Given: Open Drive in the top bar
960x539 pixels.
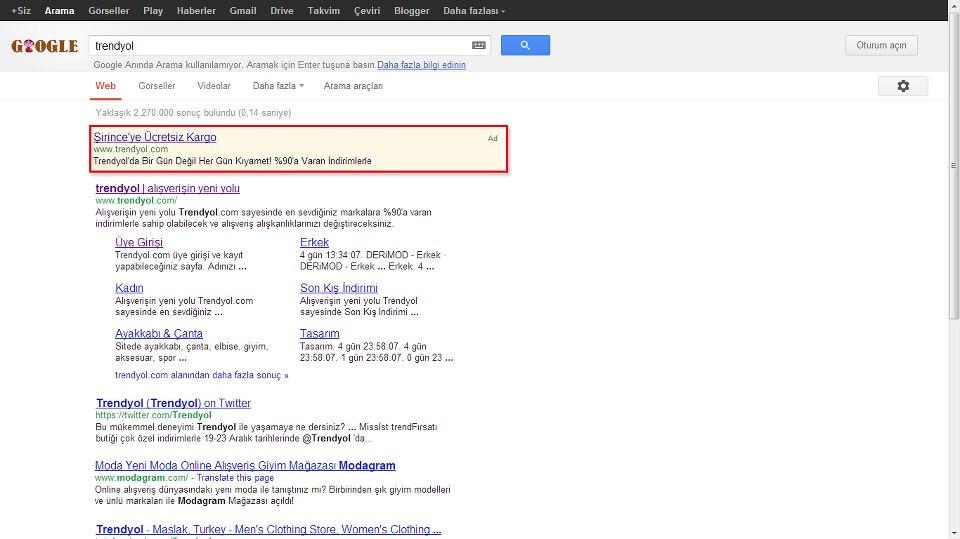Looking at the screenshot, I should (x=282, y=10).
